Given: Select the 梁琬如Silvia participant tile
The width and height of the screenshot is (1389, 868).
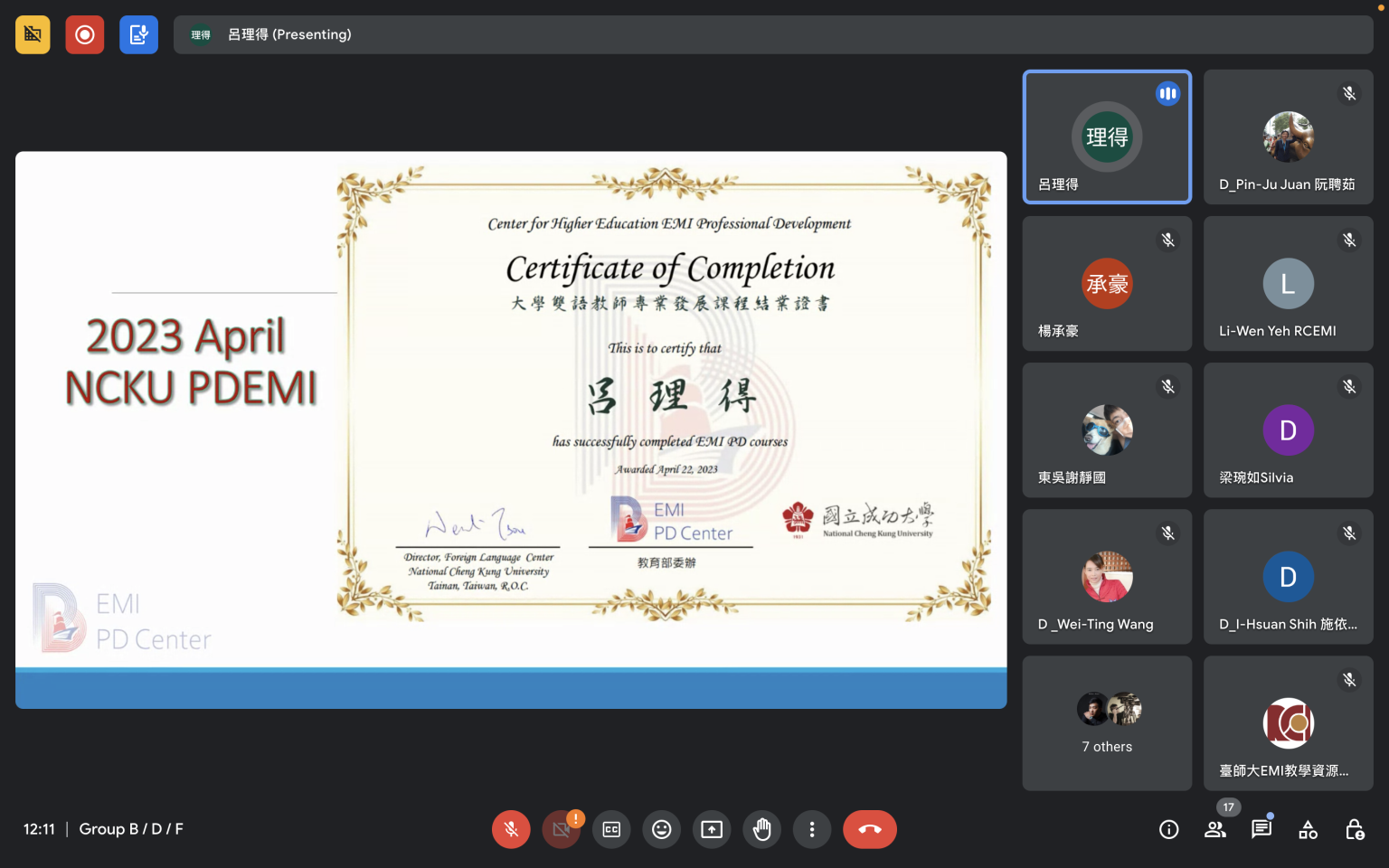Looking at the screenshot, I should 1289,429.
